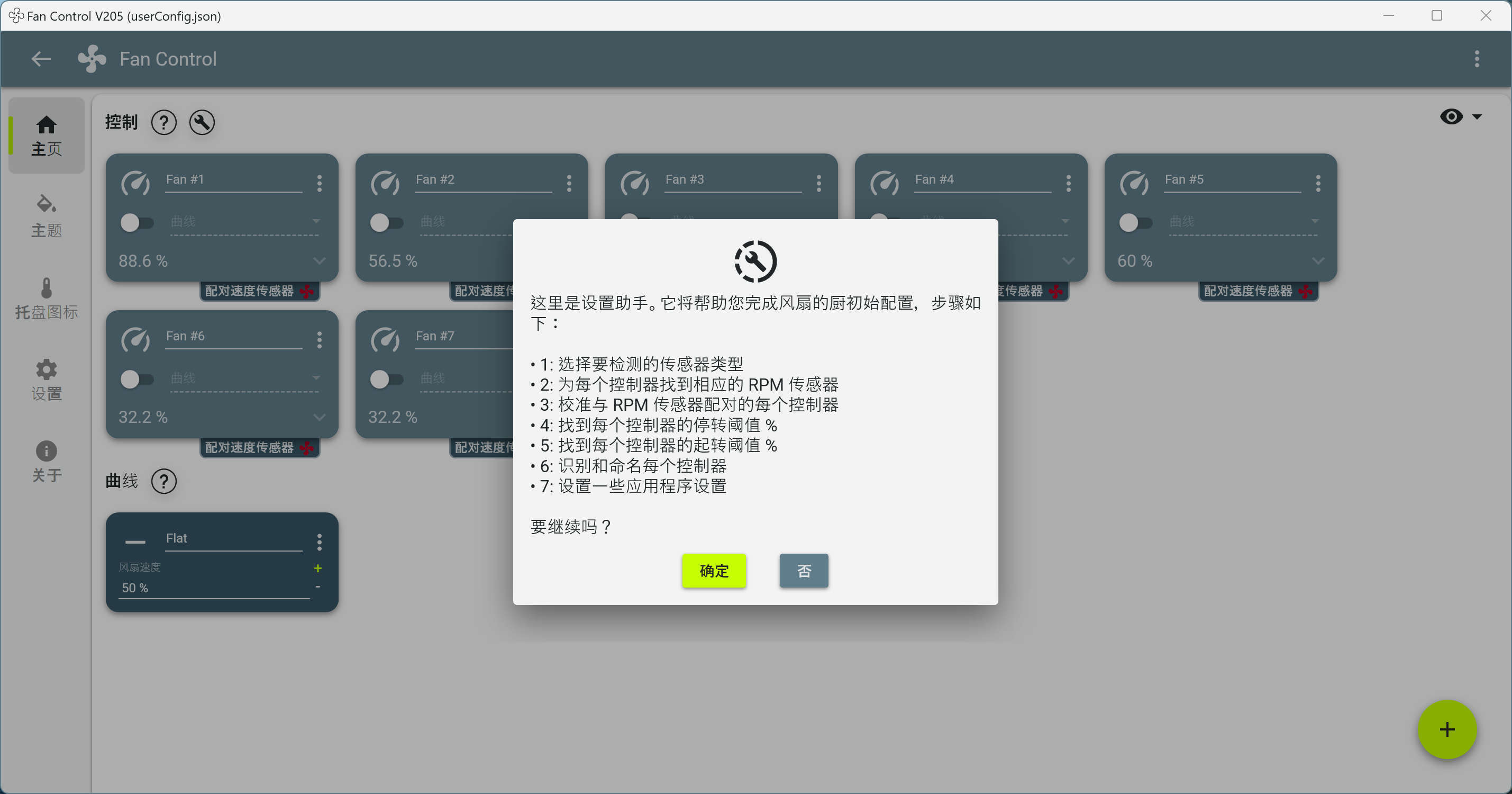Click Fan #7 speedometer gauge icon
The image size is (1512, 794).
click(x=385, y=340)
